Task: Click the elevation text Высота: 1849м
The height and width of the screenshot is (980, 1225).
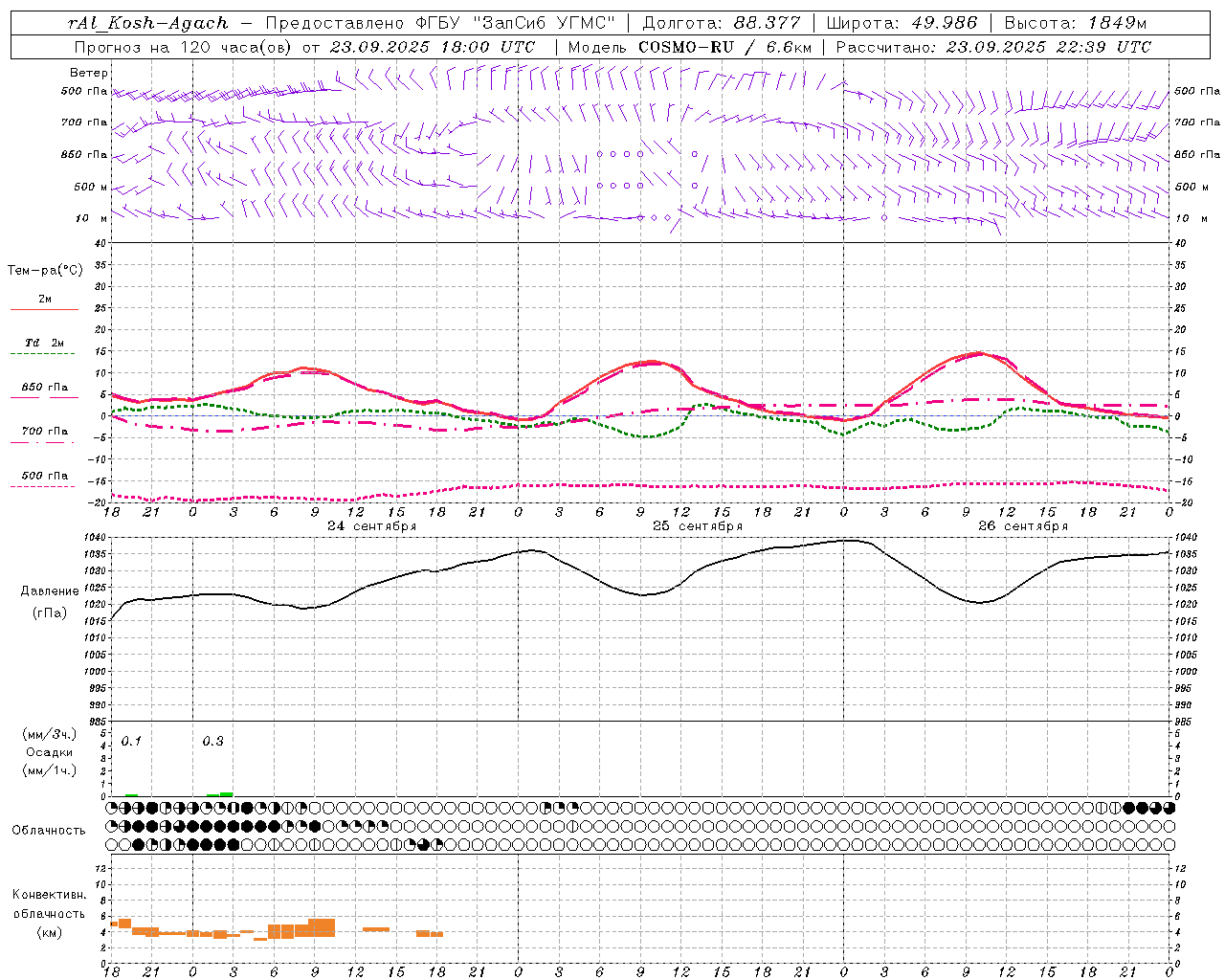Action: (1076, 23)
